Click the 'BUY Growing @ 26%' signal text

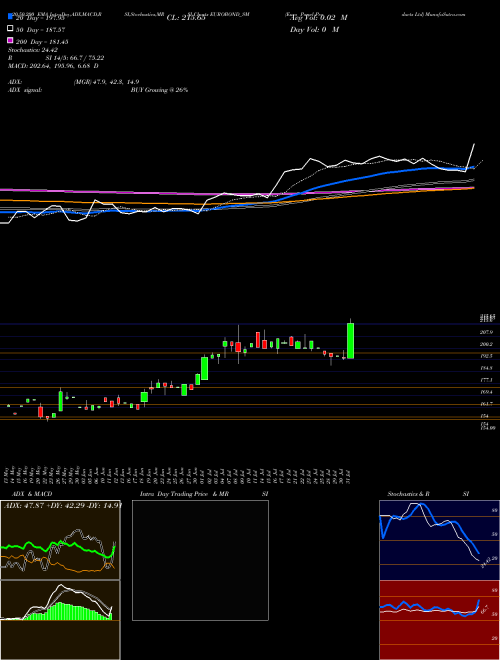tap(159, 90)
